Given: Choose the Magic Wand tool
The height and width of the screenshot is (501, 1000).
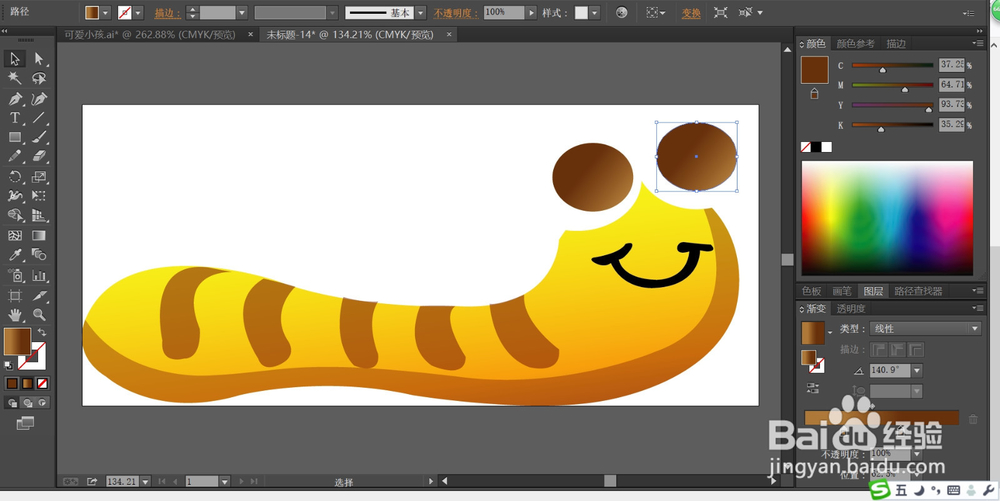Looking at the screenshot, I should click(15, 78).
